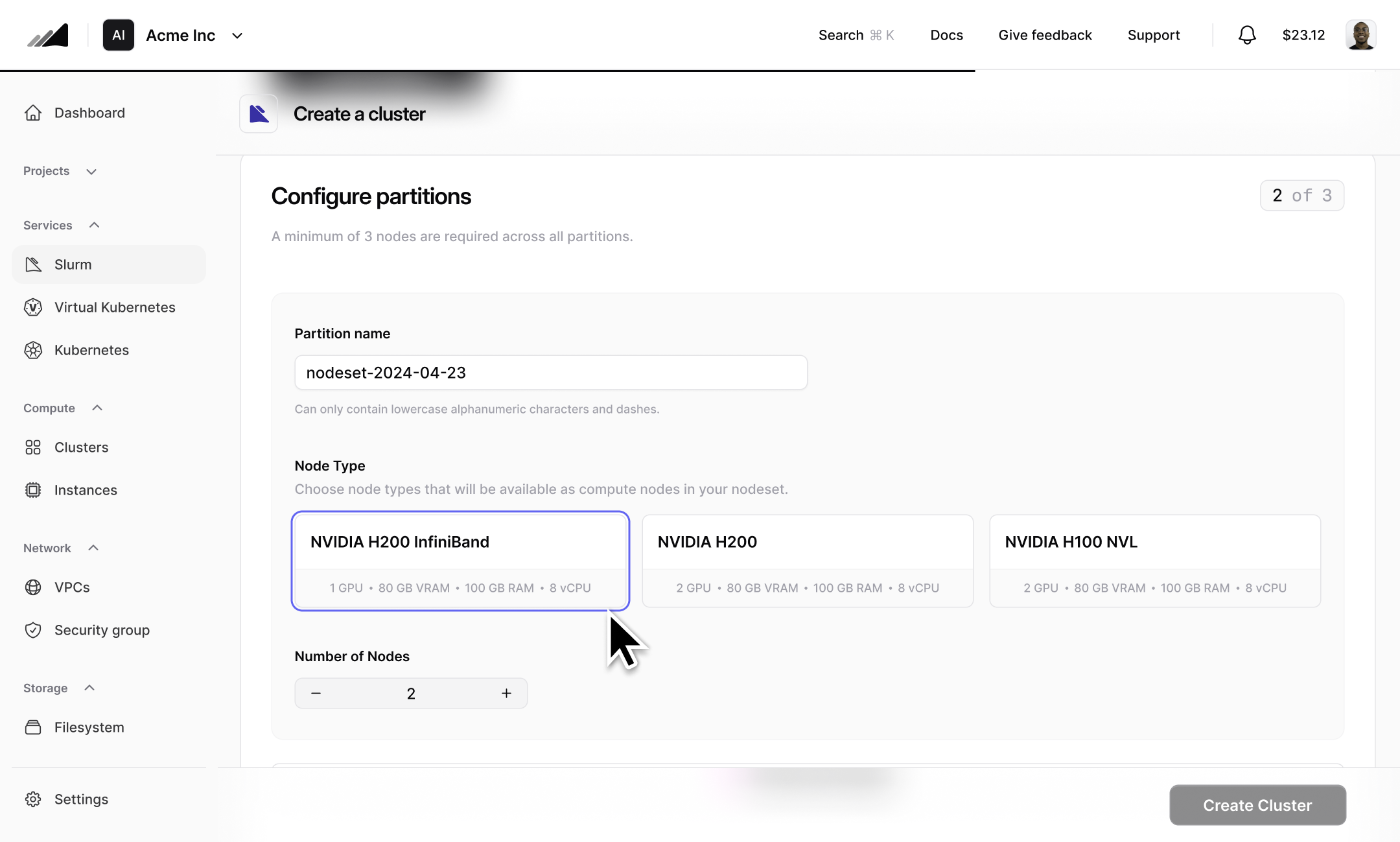Screen dimensions: 1400x842
Task: Increase node count with plus button
Action: click(506, 694)
